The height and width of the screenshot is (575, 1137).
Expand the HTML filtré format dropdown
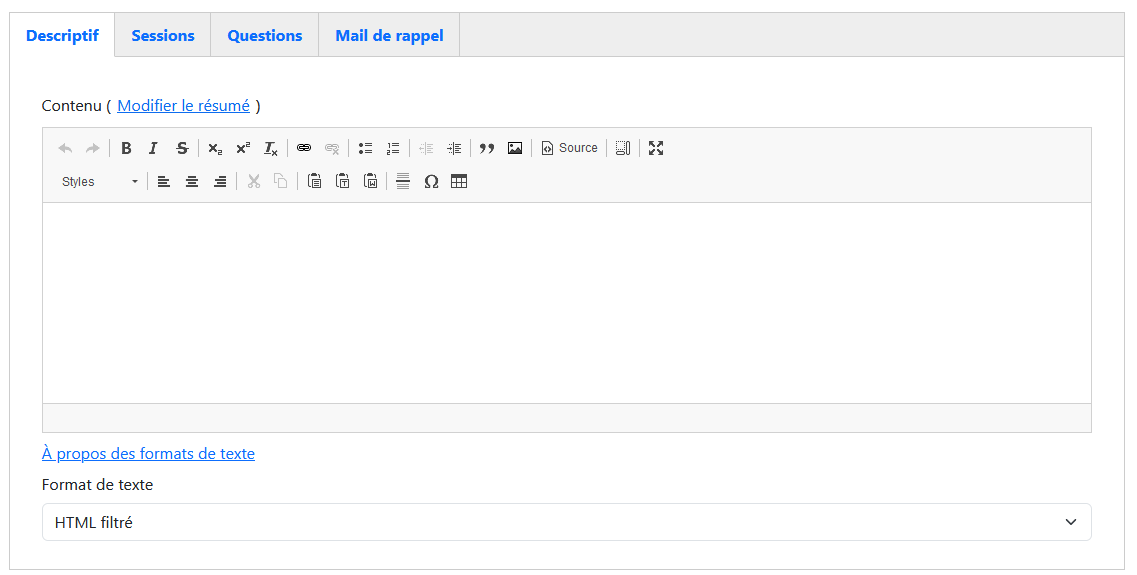click(566, 522)
